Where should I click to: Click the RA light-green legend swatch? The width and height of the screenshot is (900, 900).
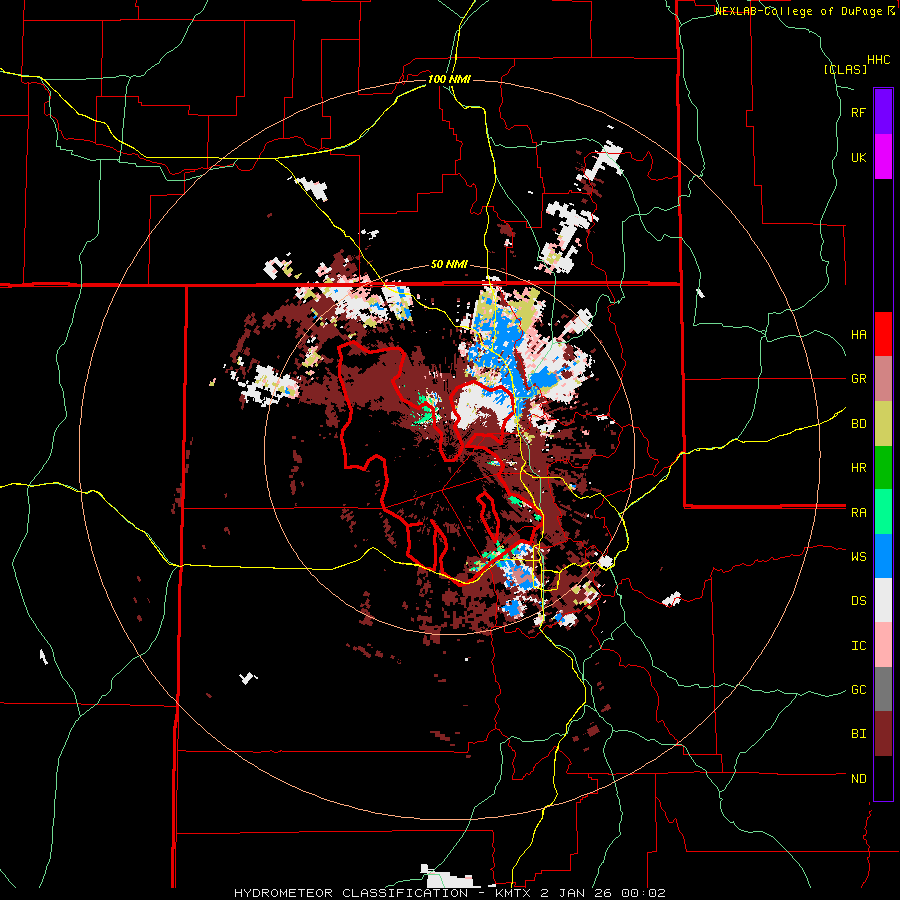pos(883,512)
